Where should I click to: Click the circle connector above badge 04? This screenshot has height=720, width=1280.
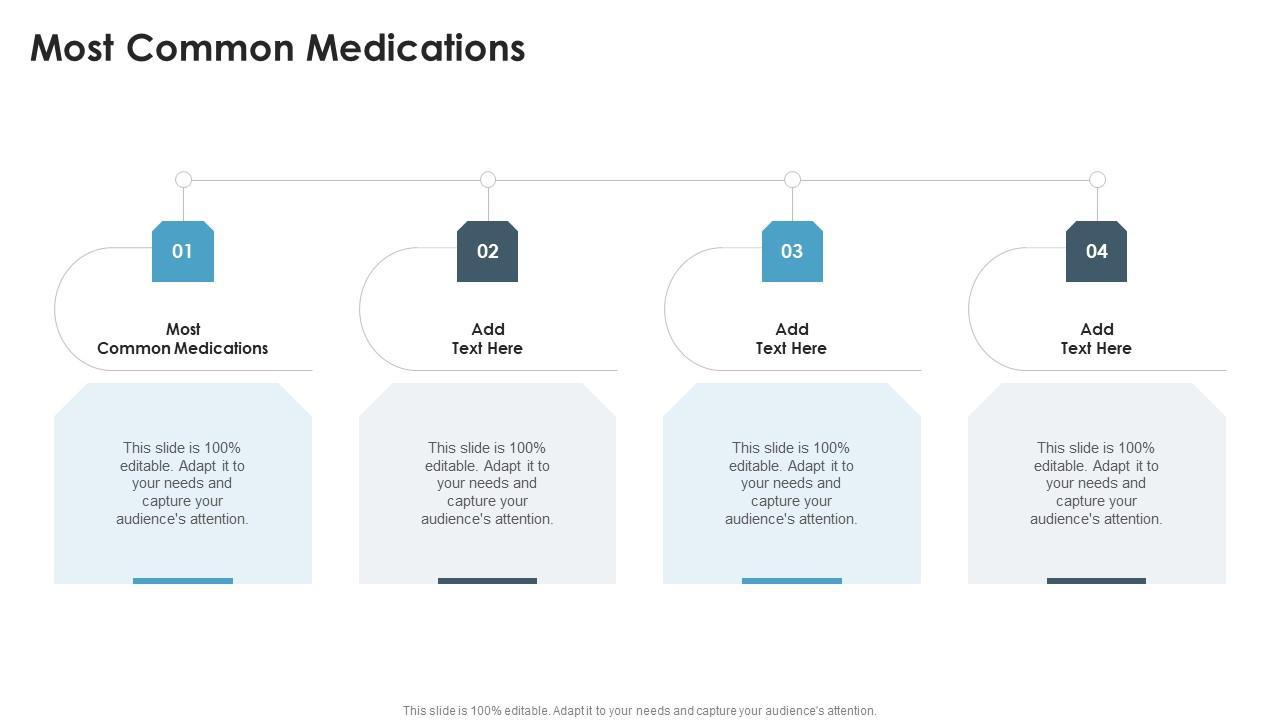pos(1097,180)
